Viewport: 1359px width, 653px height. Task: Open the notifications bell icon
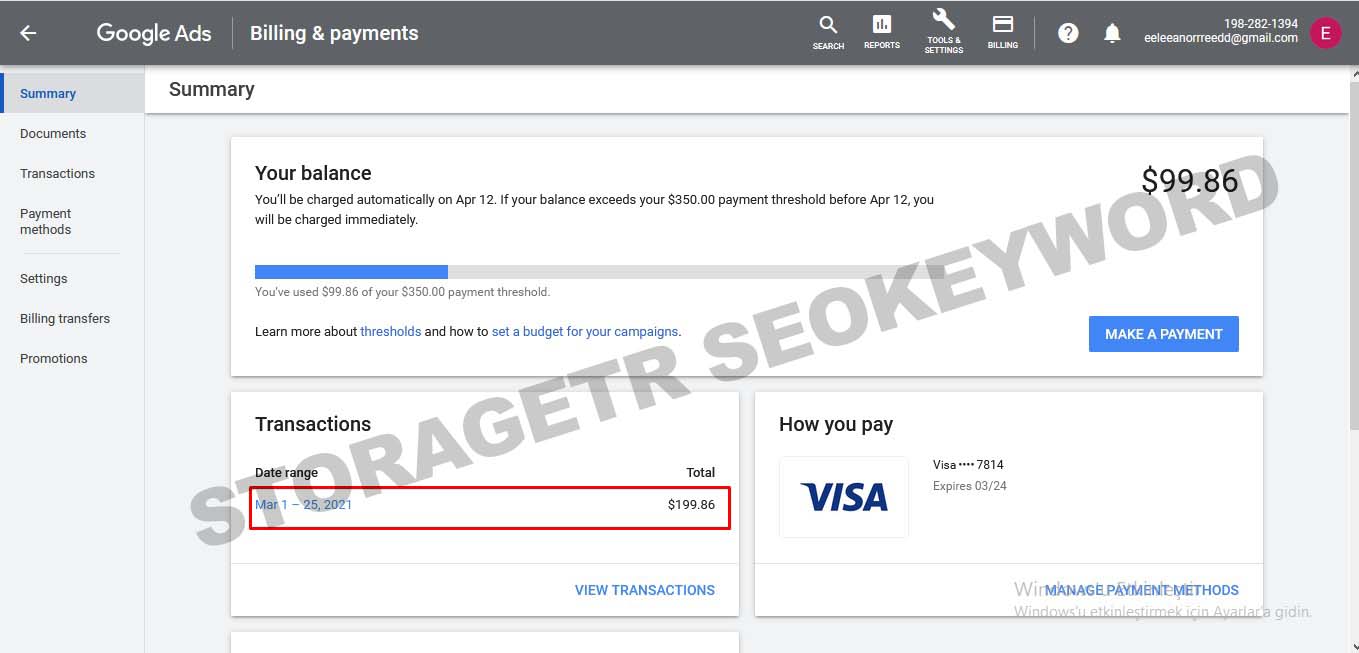click(1112, 33)
